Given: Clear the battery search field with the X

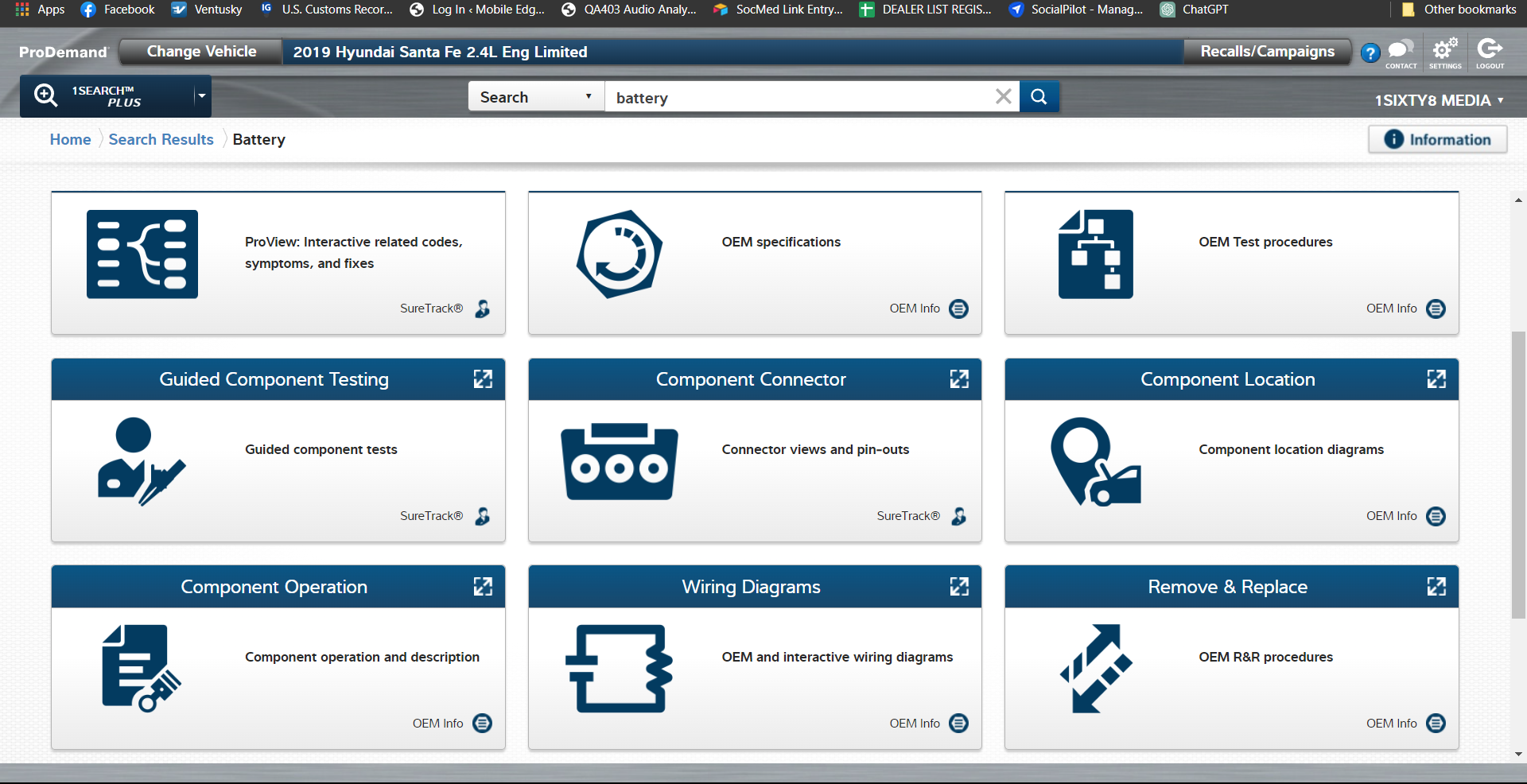Looking at the screenshot, I should click(x=1003, y=96).
